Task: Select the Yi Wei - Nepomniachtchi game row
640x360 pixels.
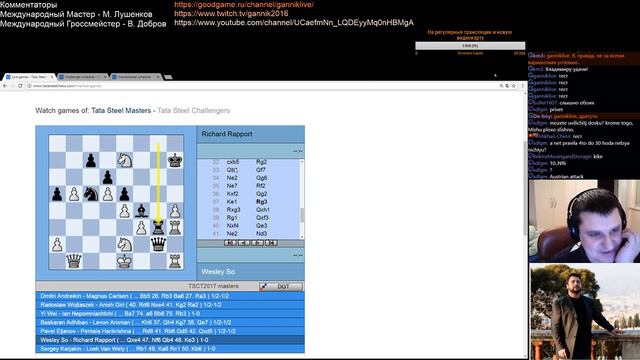Action: pos(170,313)
